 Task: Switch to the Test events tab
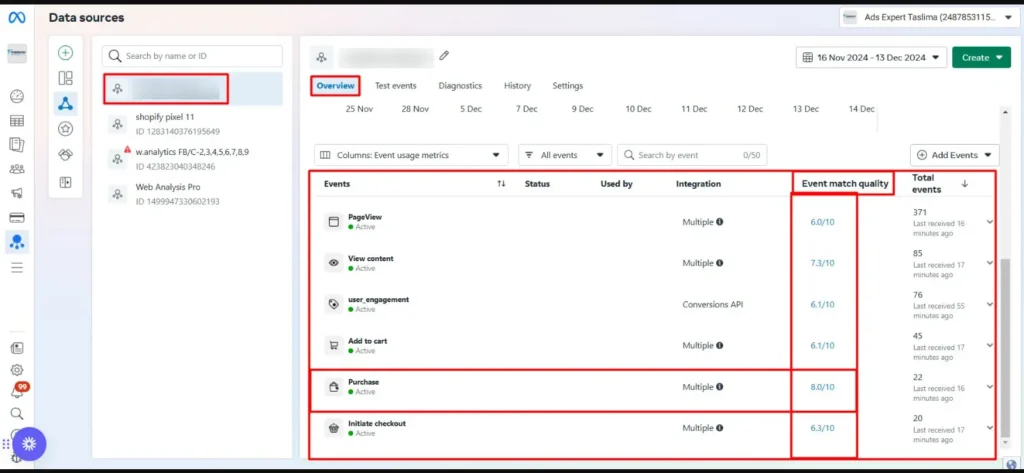coord(395,86)
